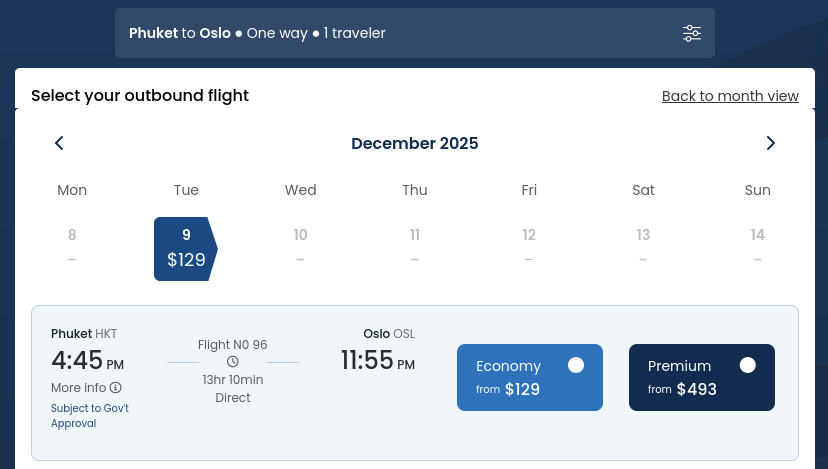Open Back to month view link
This screenshot has height=469, width=828.
(x=730, y=96)
